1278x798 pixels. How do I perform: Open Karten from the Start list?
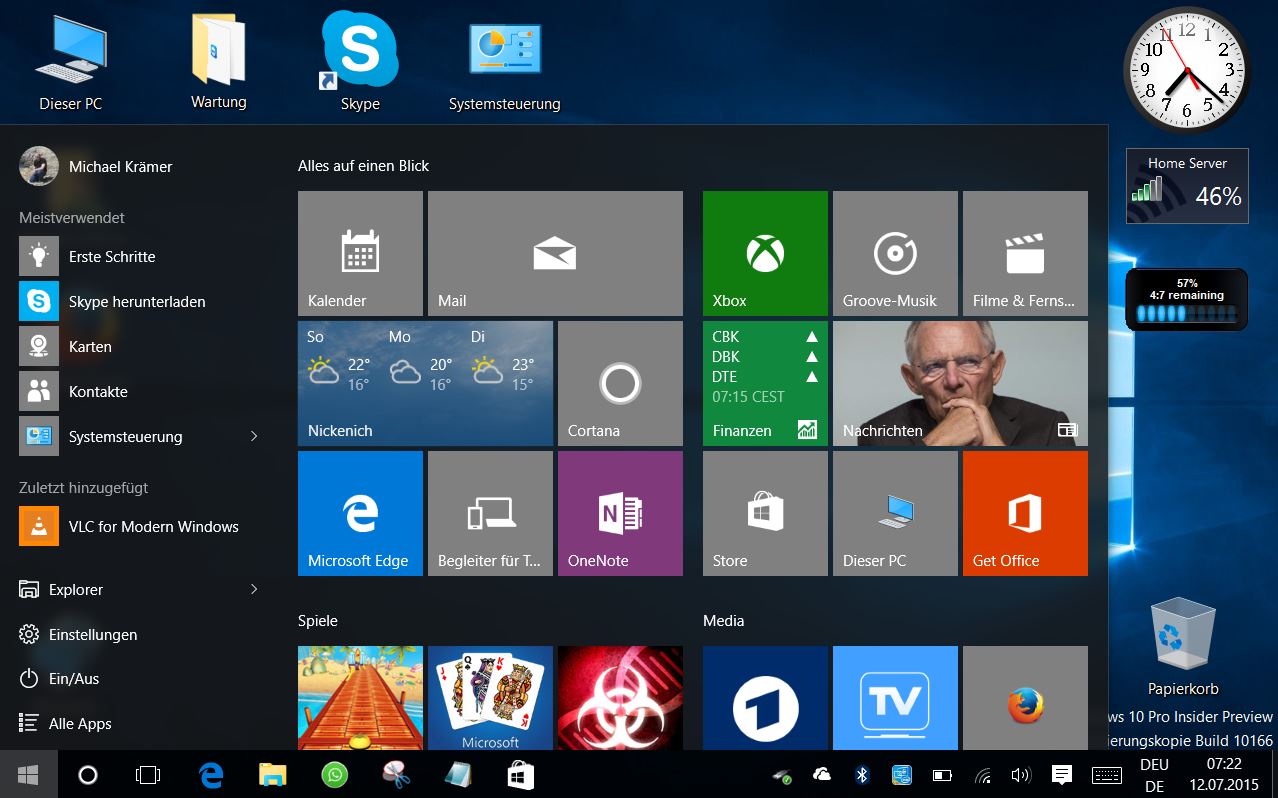point(140,346)
